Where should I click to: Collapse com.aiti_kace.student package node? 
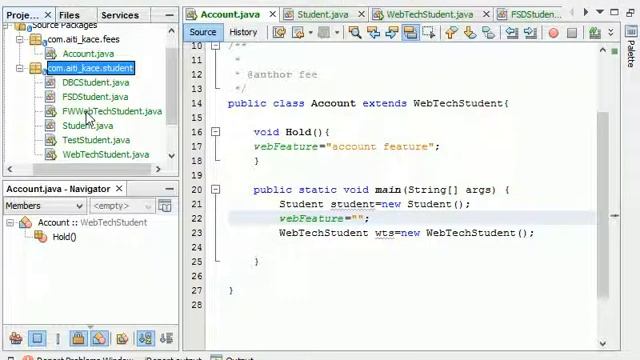[x=19, y=68]
